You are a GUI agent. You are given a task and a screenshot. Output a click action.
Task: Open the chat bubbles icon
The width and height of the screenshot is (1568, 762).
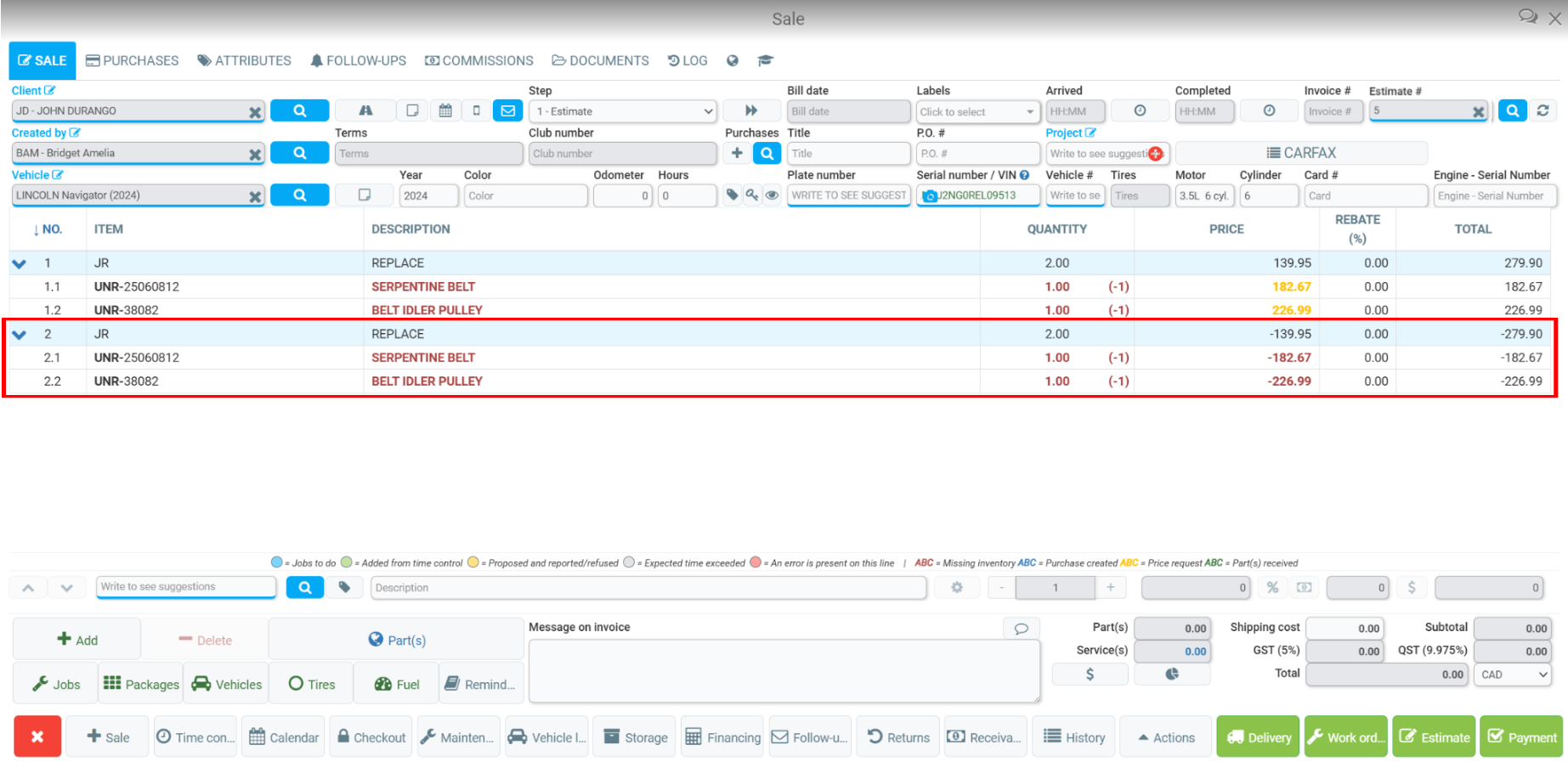pyautogui.click(x=1528, y=17)
